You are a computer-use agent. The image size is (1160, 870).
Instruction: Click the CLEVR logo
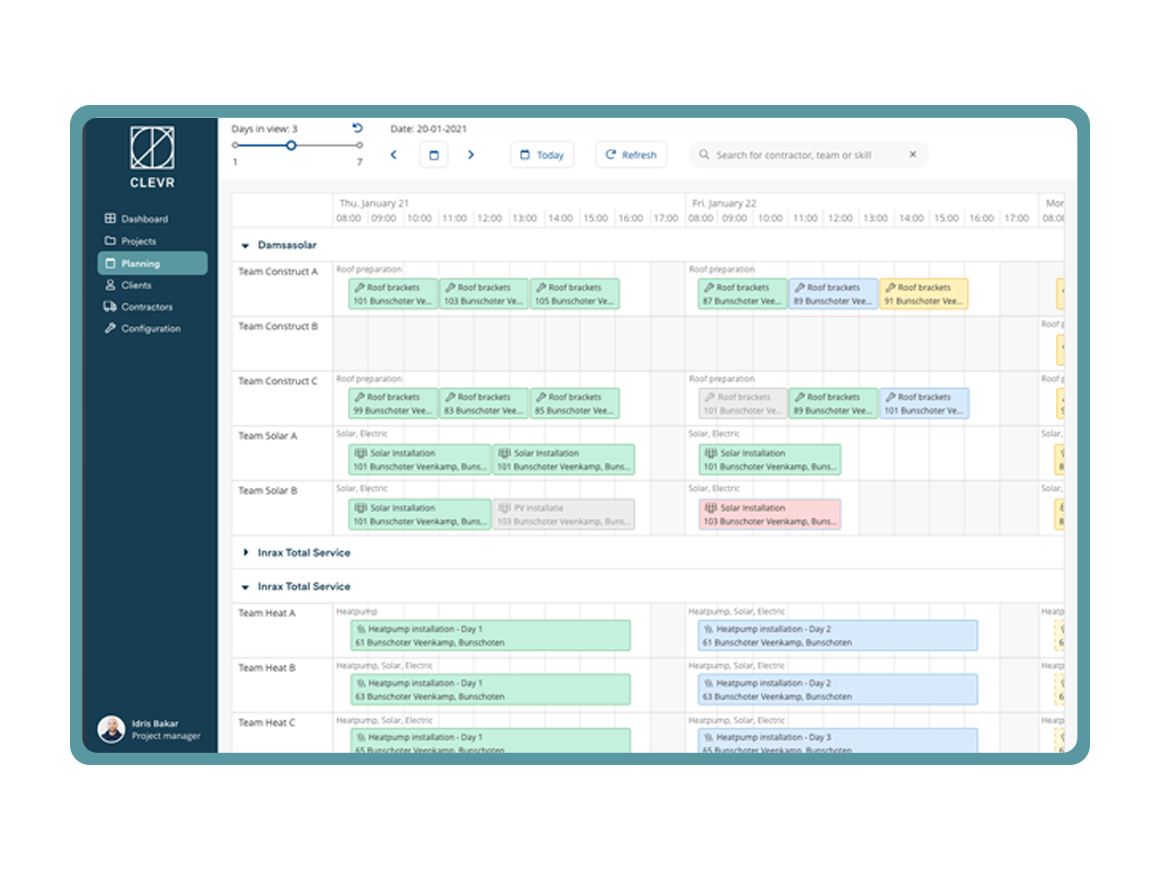pos(152,157)
